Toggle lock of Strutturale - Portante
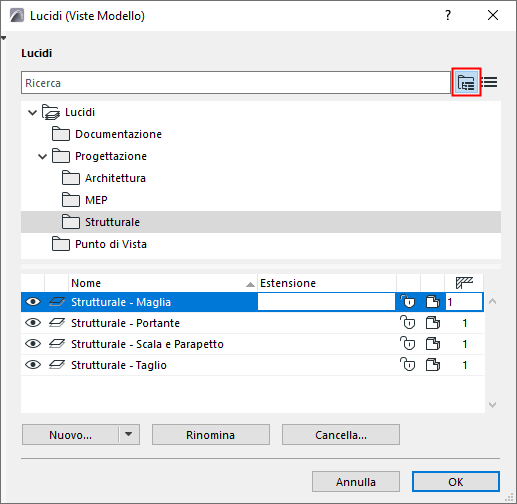This screenshot has width=517, height=504. pyautogui.click(x=408, y=323)
